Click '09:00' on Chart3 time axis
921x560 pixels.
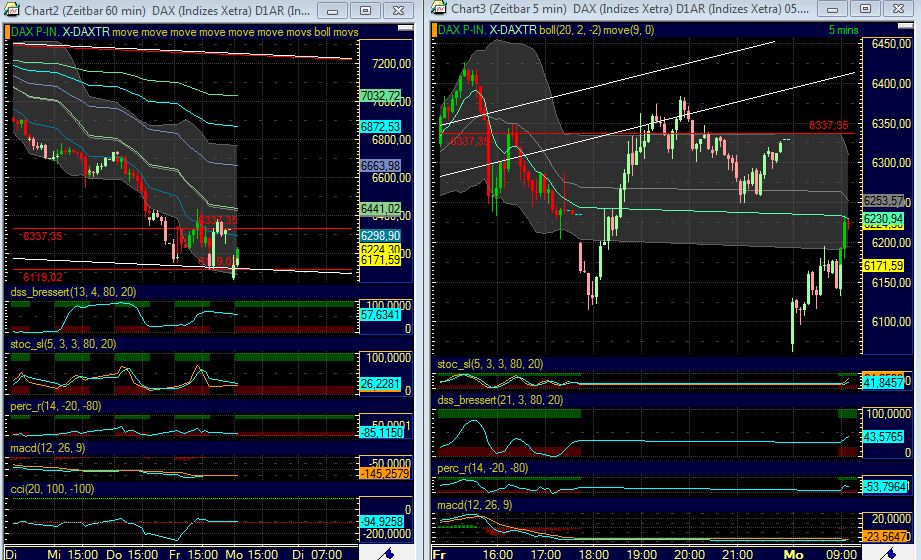[841, 554]
